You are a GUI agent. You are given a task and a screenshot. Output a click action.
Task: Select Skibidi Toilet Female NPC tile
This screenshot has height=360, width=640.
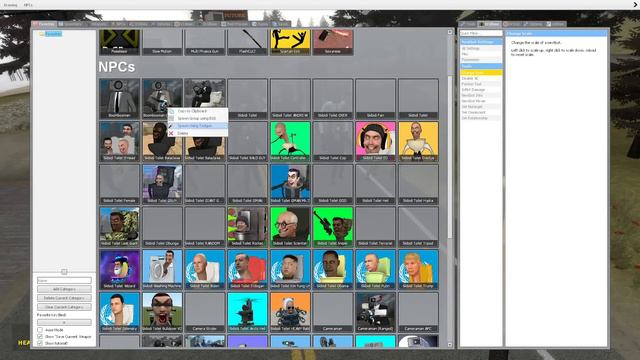click(120, 184)
